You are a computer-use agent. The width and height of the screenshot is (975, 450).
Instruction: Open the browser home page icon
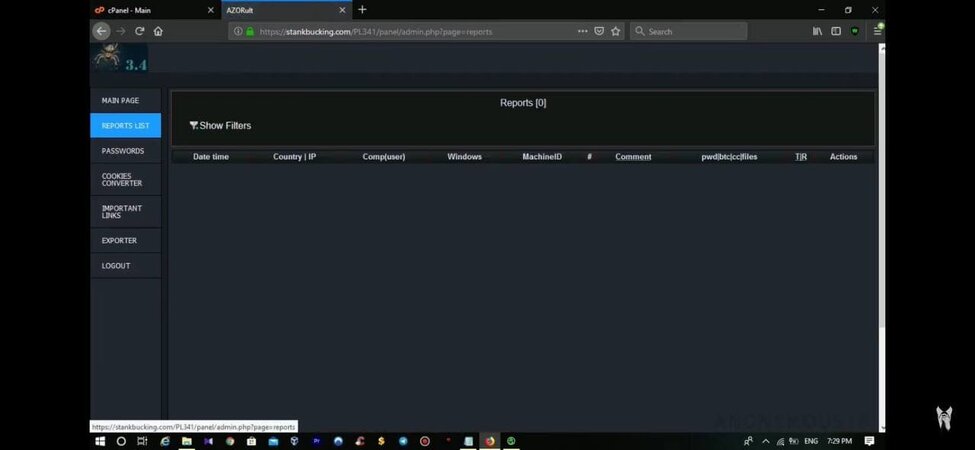(x=158, y=31)
